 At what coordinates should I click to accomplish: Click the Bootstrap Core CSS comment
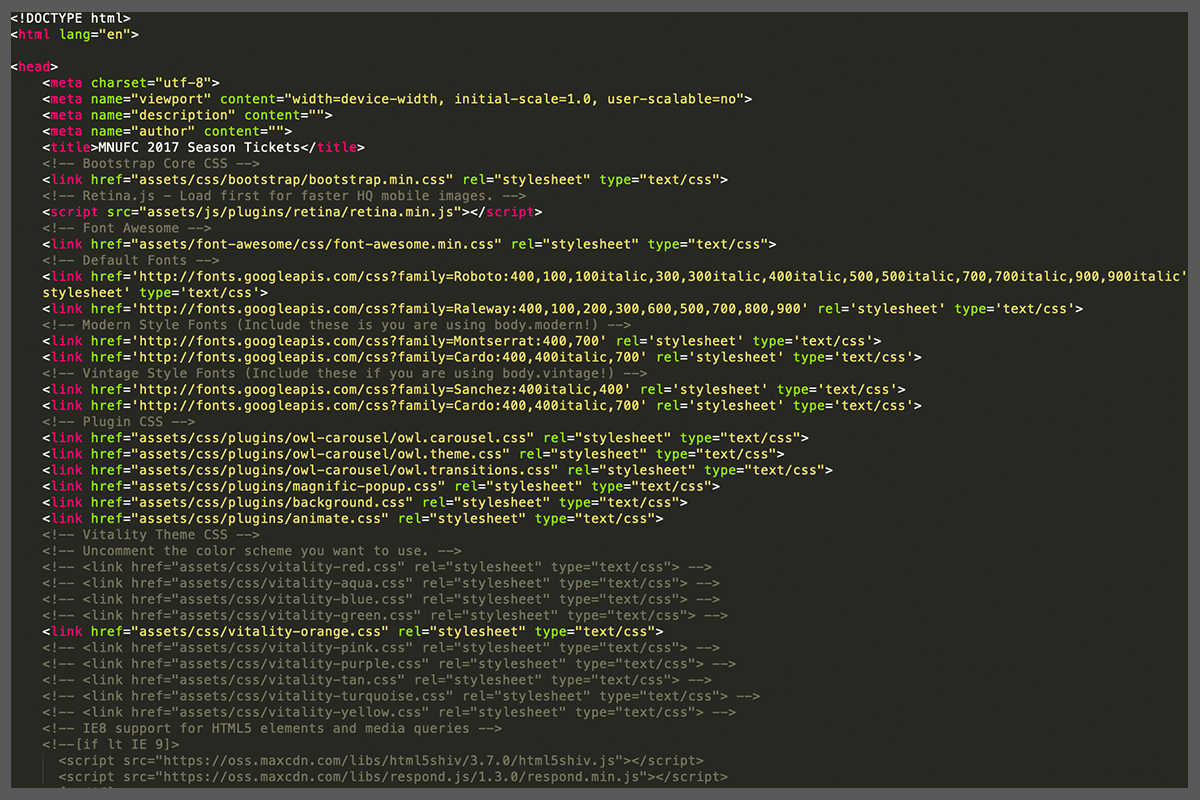(x=150, y=163)
